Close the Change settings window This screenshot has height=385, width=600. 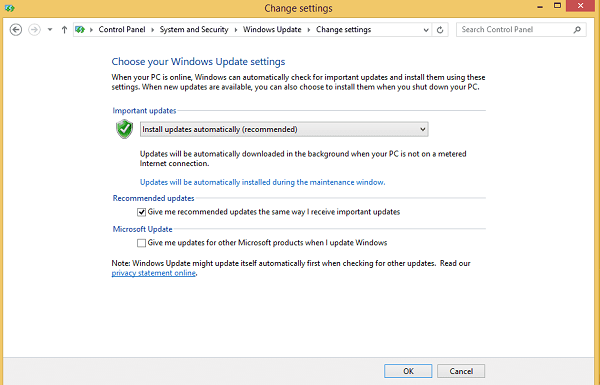point(580,6)
